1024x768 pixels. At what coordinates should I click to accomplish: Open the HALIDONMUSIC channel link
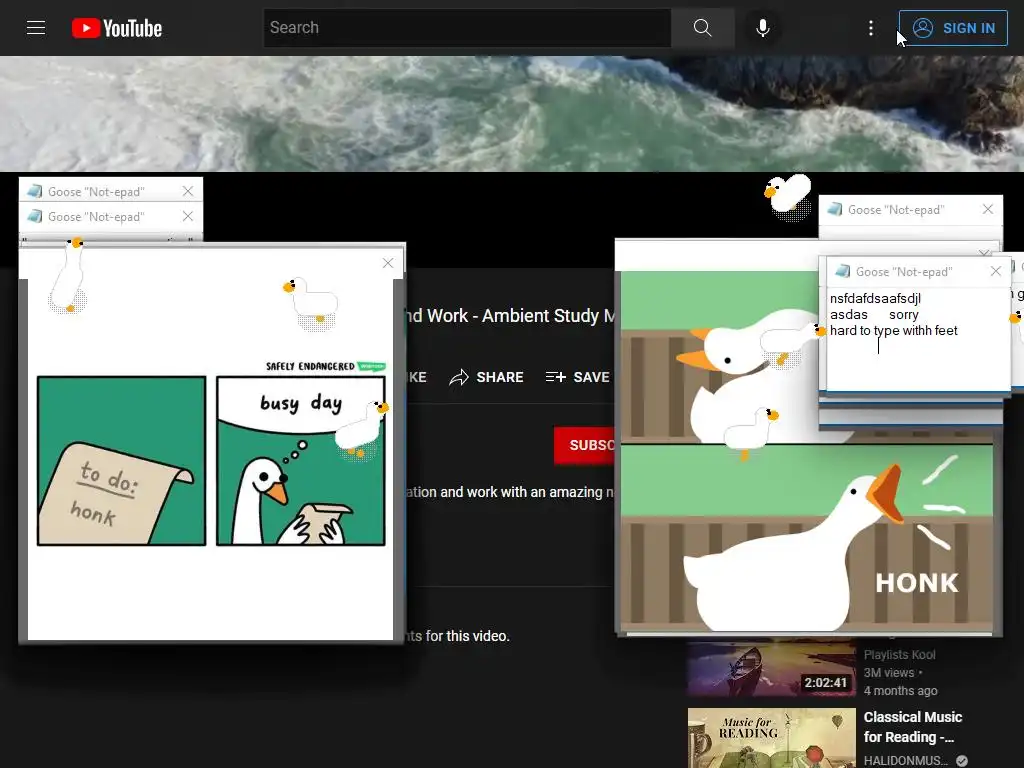(x=906, y=760)
